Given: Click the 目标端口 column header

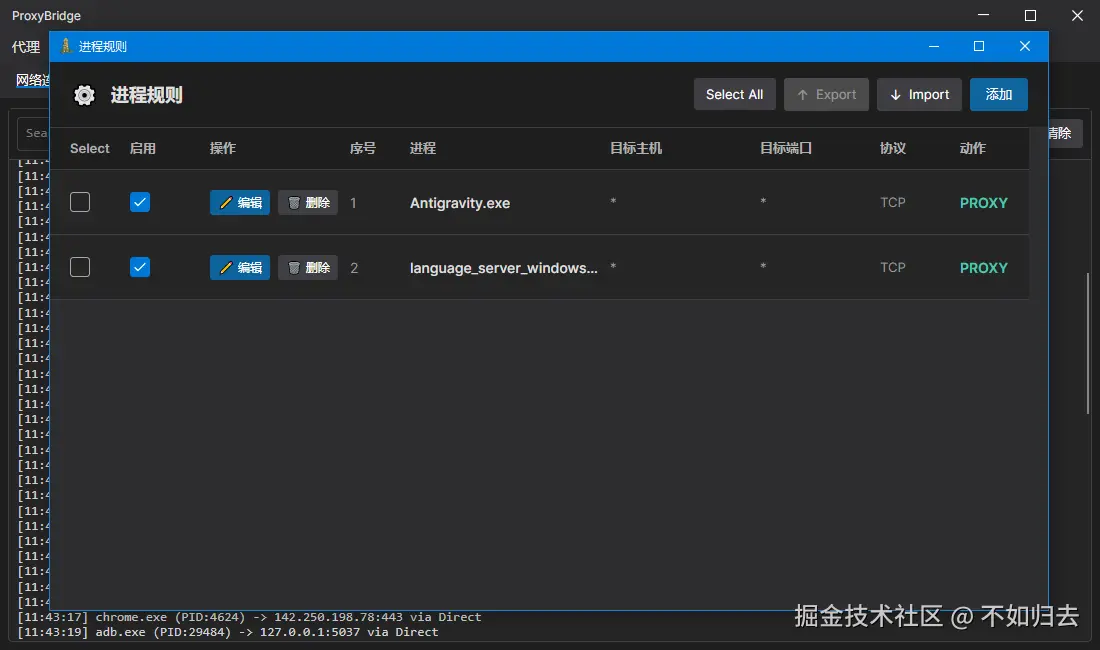Looking at the screenshot, I should (x=786, y=148).
